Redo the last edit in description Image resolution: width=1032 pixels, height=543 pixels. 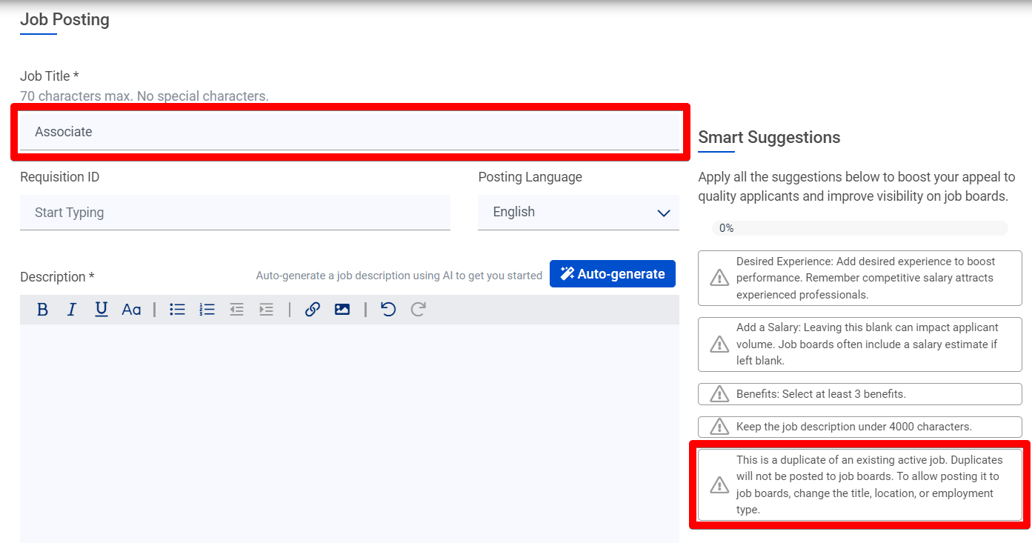pos(418,310)
